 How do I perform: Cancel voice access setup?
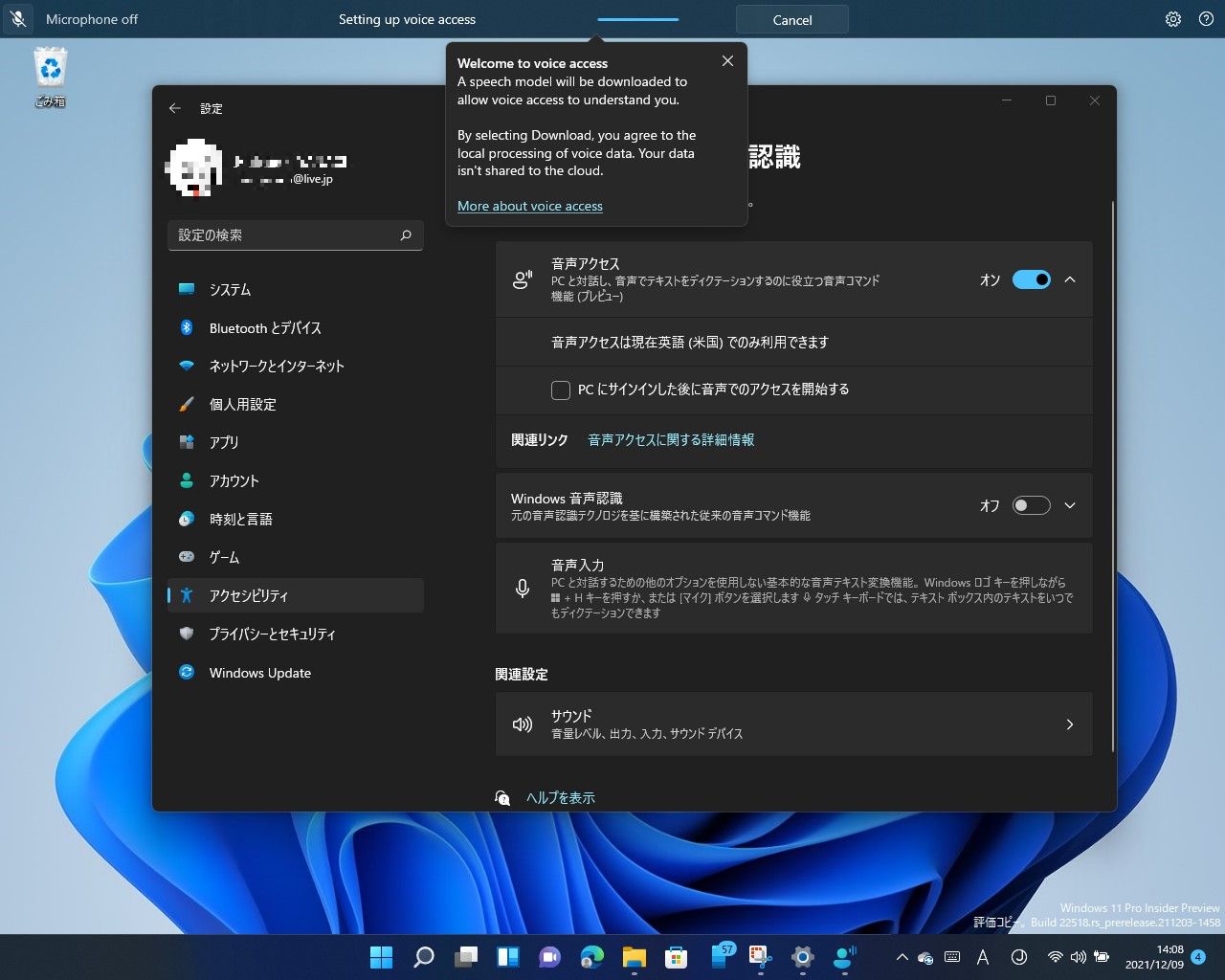(x=792, y=19)
